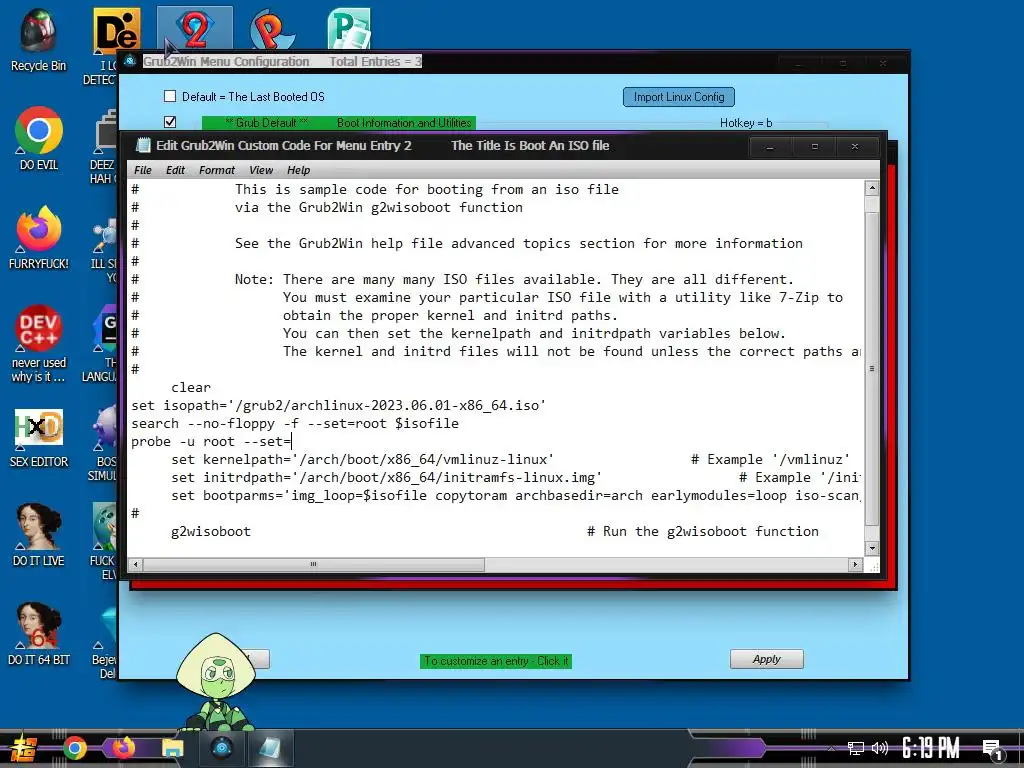This screenshot has width=1024, height=768.
Task: Open the Recycle Bin desktop icon
Action: click(38, 38)
